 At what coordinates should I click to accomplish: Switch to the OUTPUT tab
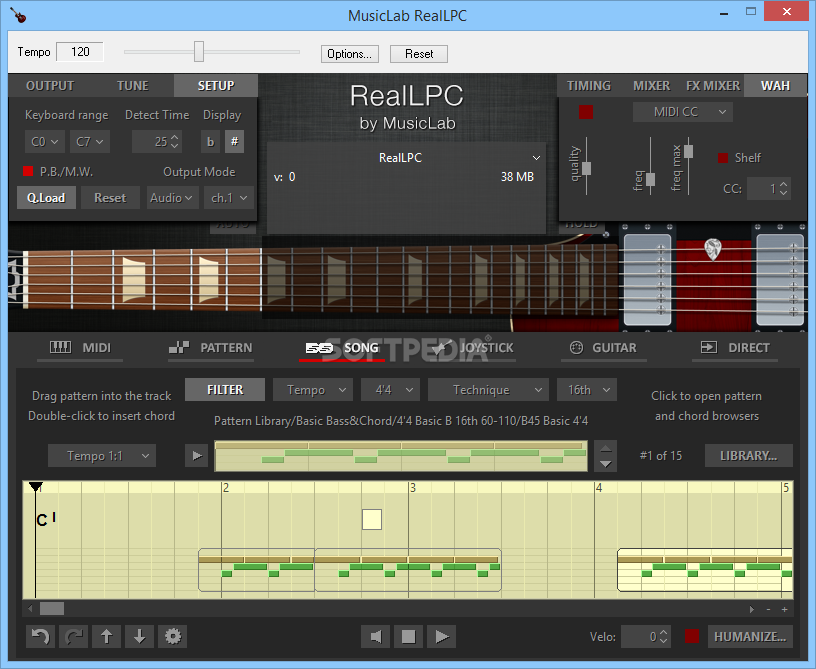[50, 86]
